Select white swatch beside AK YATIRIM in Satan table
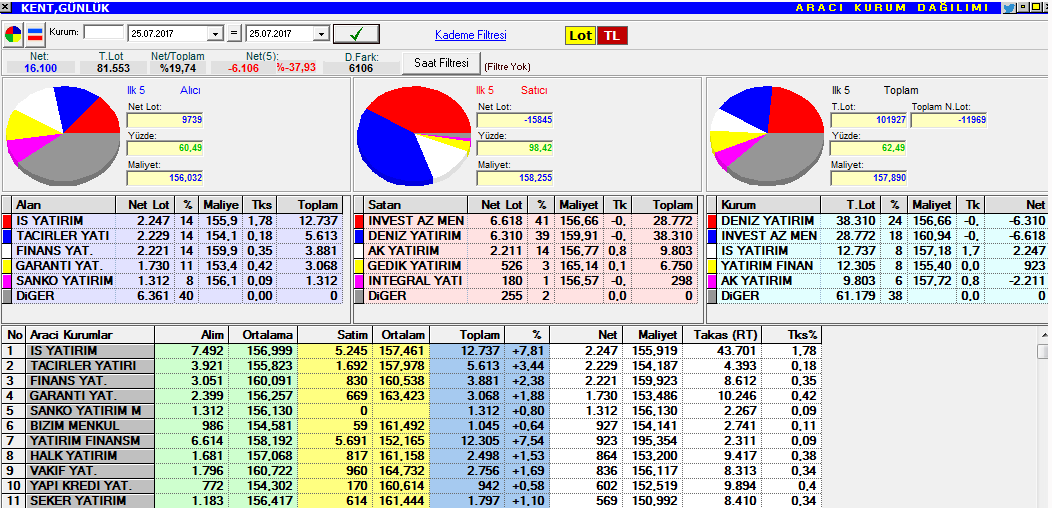 [359, 250]
